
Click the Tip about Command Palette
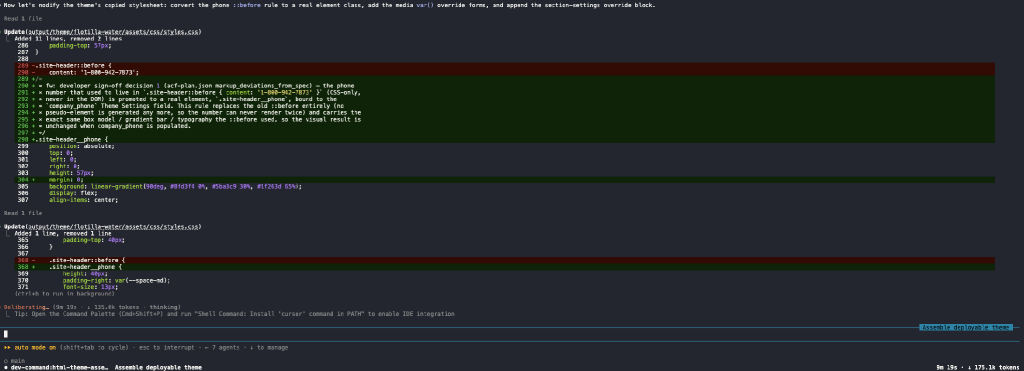pos(234,314)
